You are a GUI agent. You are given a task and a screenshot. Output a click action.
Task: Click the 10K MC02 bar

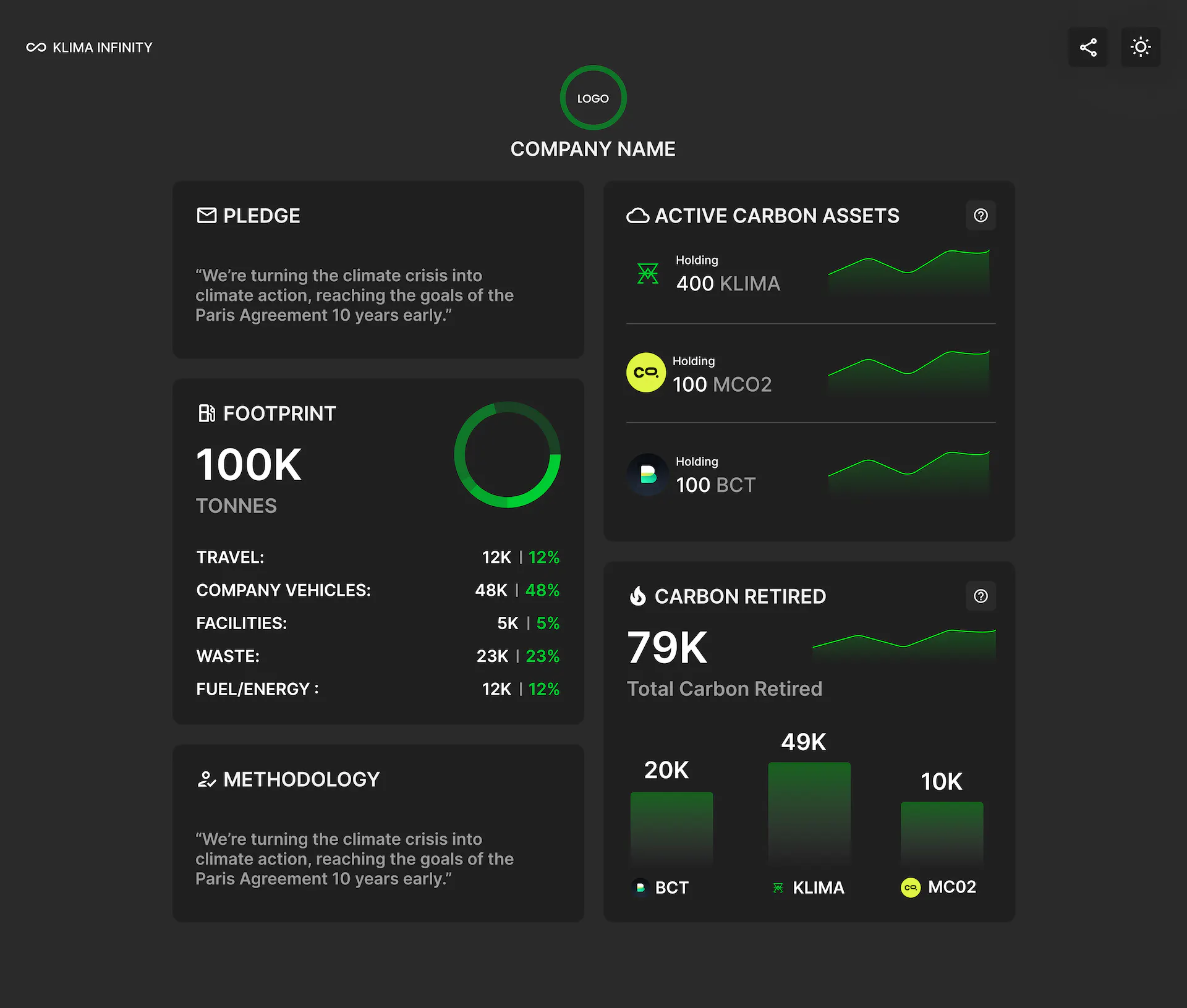point(942,834)
